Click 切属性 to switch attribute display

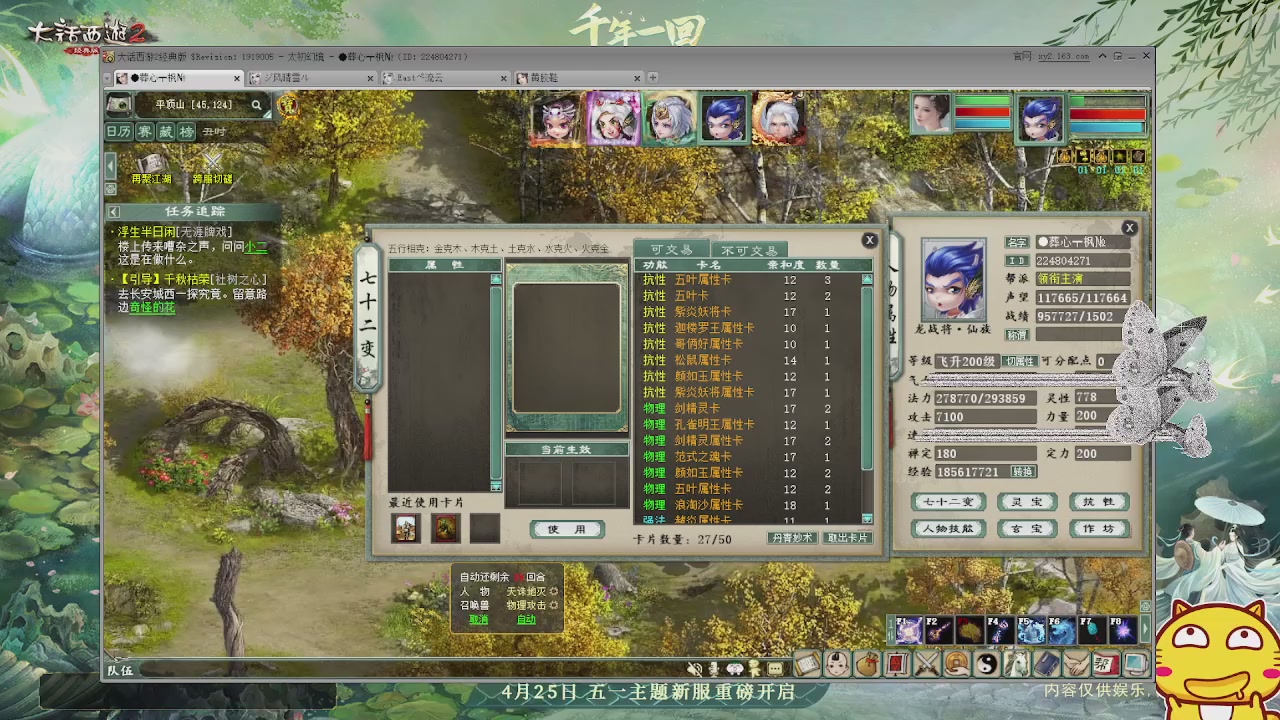[1020, 362]
